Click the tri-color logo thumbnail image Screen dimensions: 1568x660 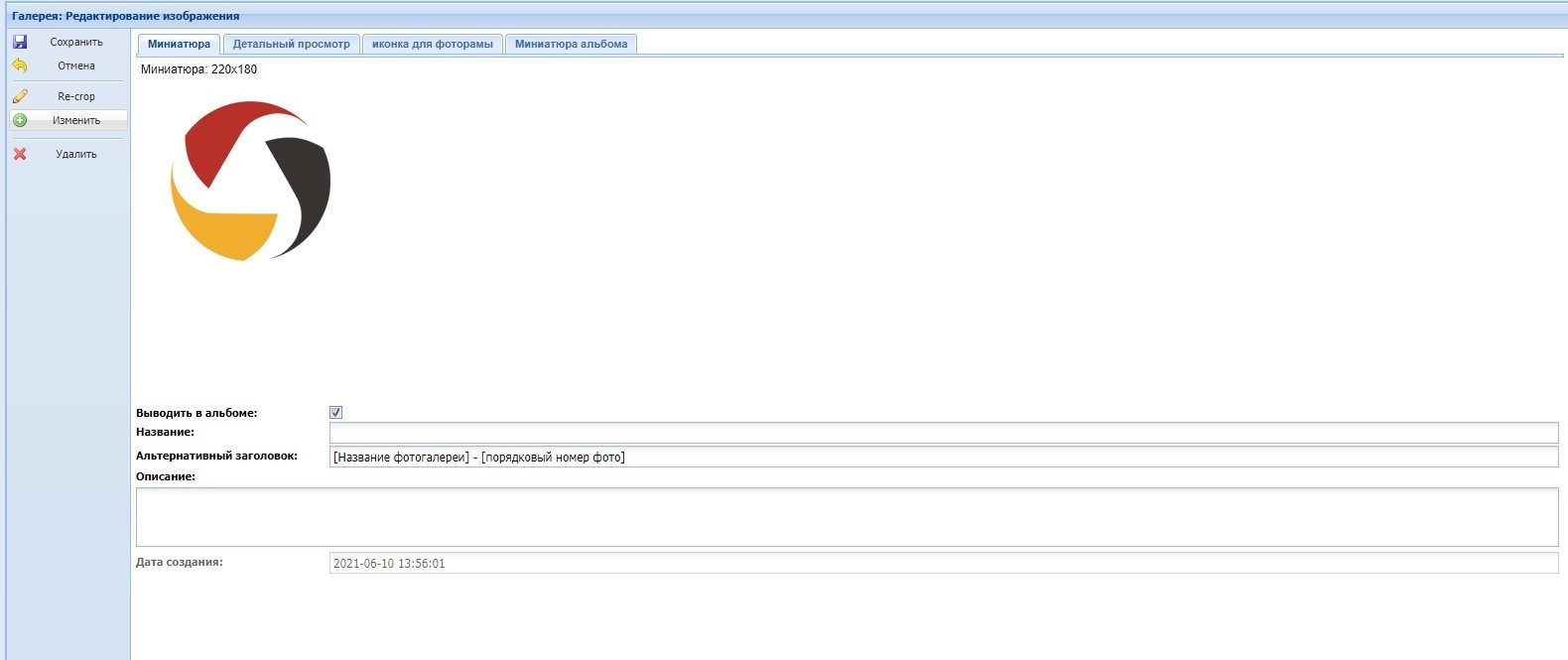pos(250,181)
